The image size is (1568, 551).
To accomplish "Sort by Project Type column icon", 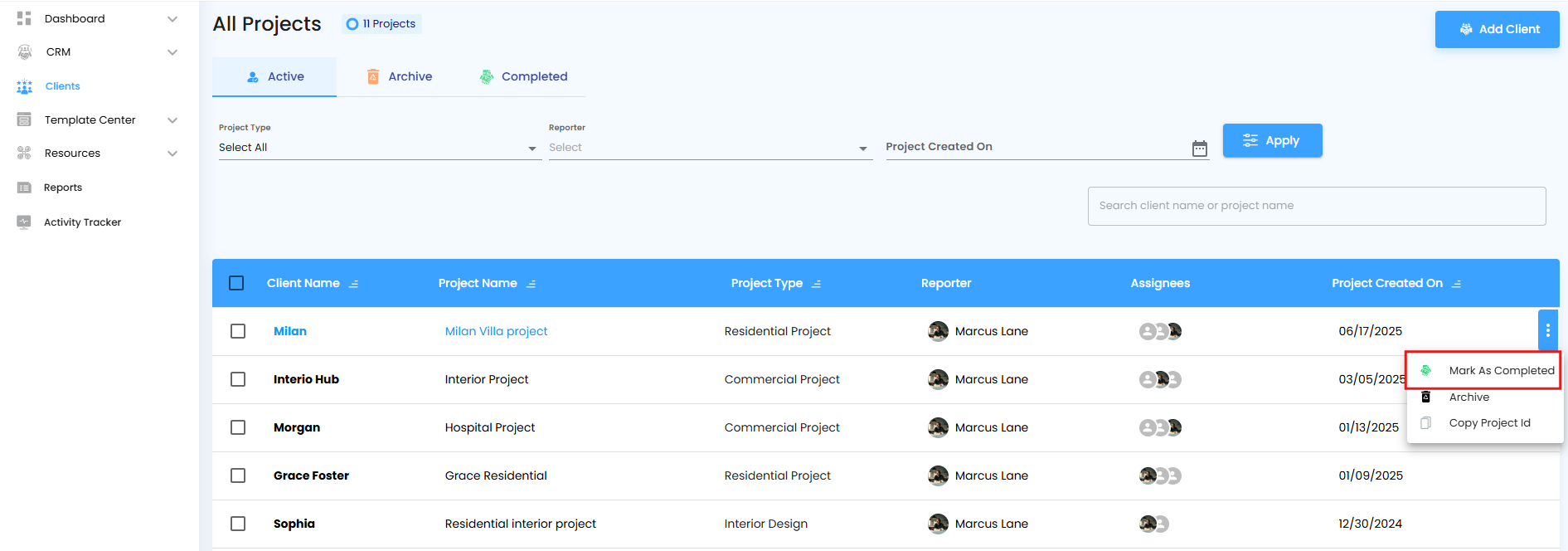I will pyautogui.click(x=817, y=284).
